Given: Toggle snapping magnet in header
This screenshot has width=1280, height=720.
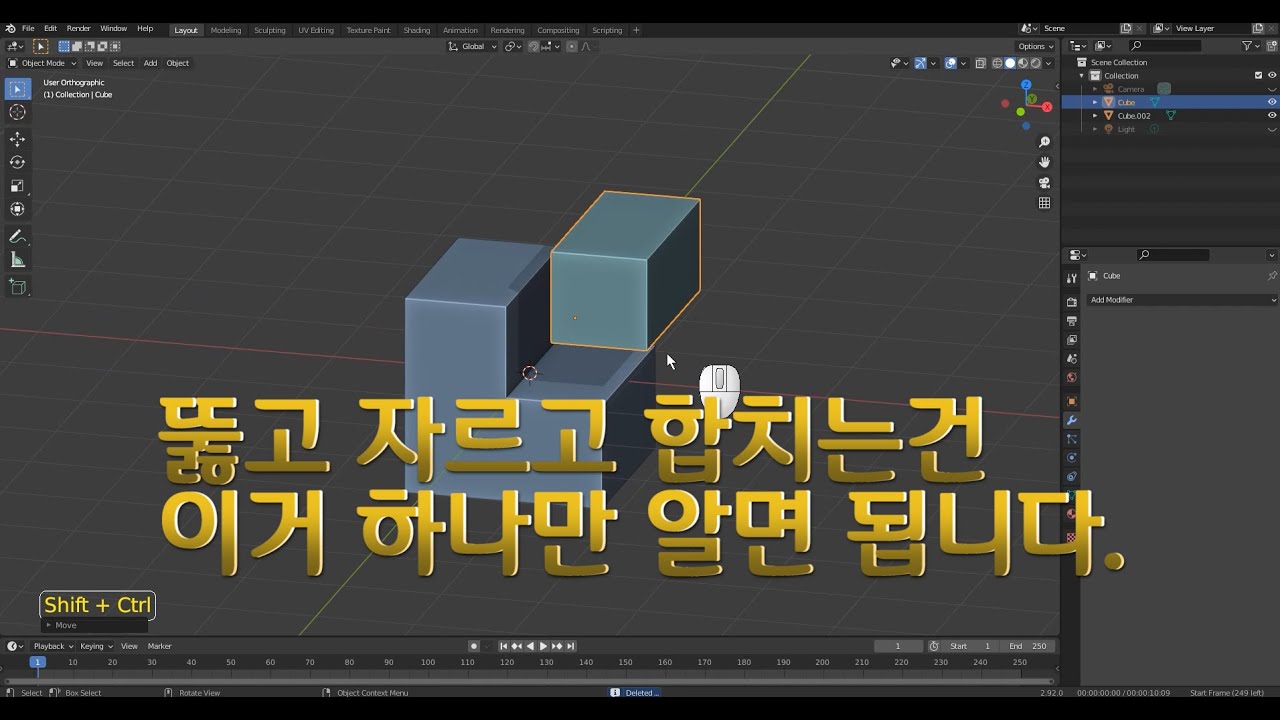Looking at the screenshot, I should point(534,46).
